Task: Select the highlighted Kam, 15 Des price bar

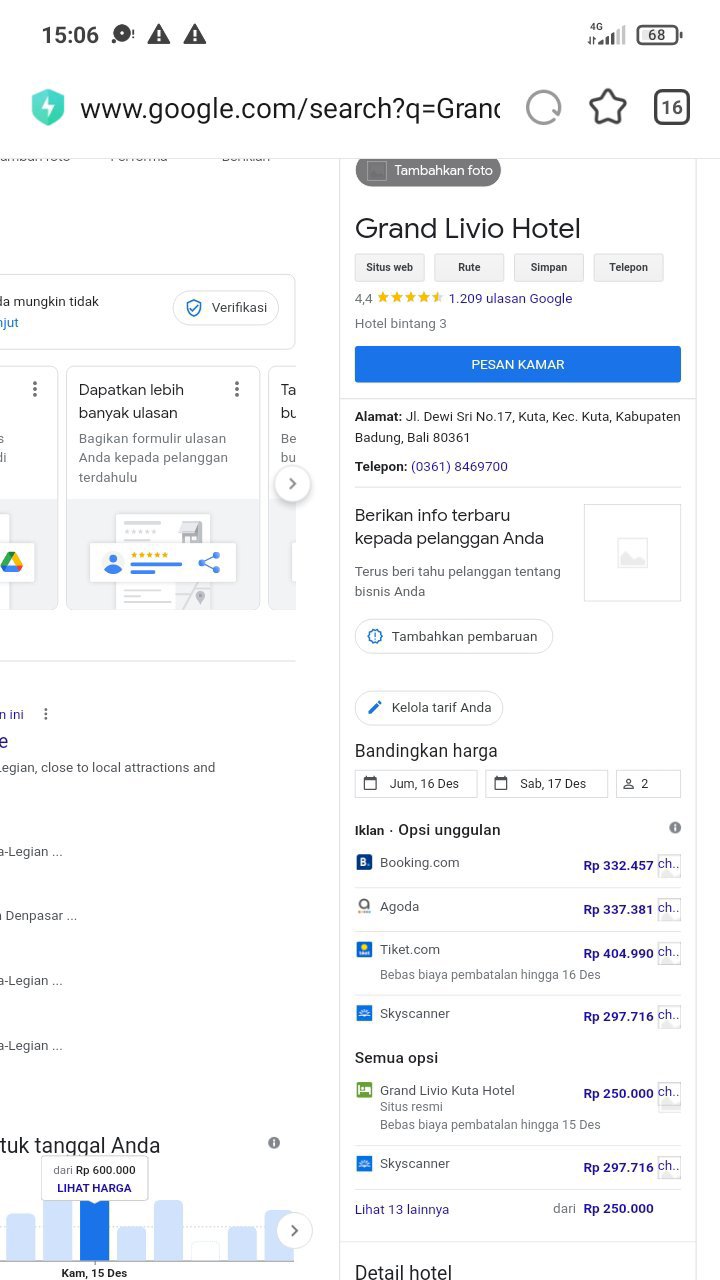Action: [94, 1232]
